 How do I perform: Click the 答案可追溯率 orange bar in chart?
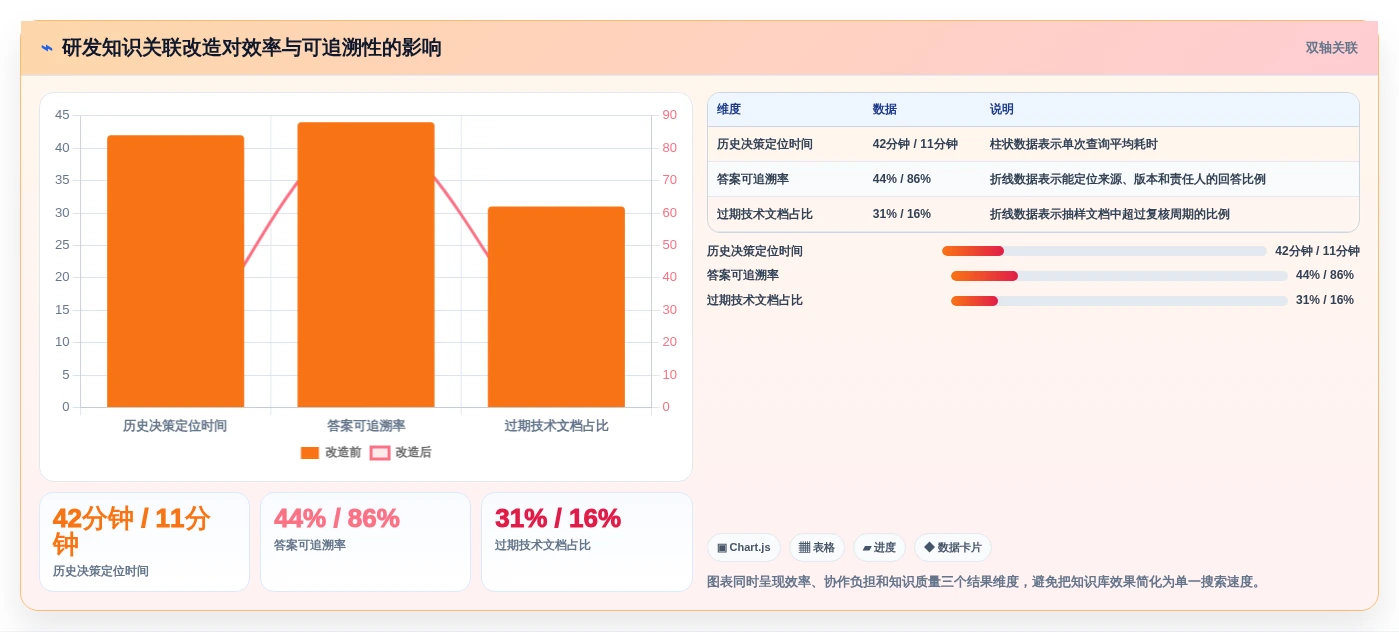(x=366, y=265)
